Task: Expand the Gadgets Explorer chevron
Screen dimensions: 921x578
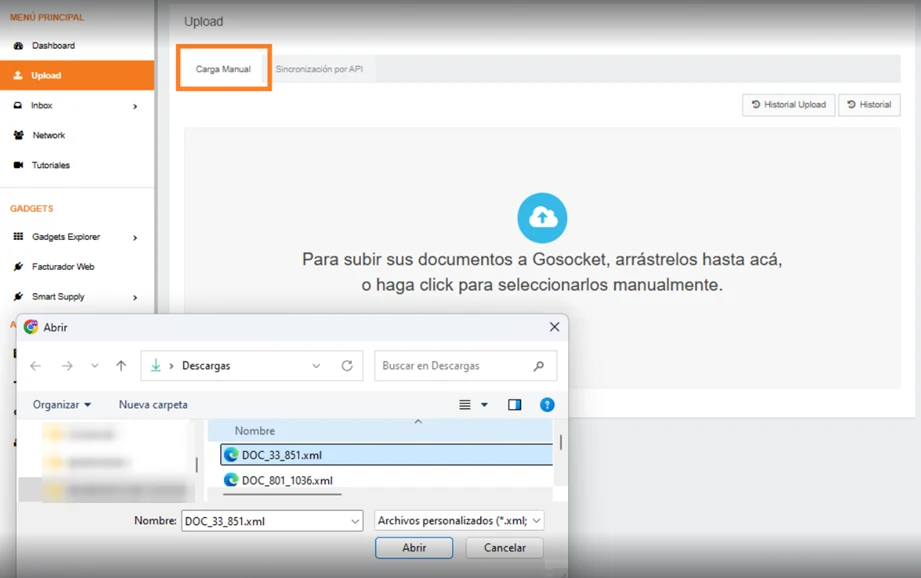Action: click(135, 238)
